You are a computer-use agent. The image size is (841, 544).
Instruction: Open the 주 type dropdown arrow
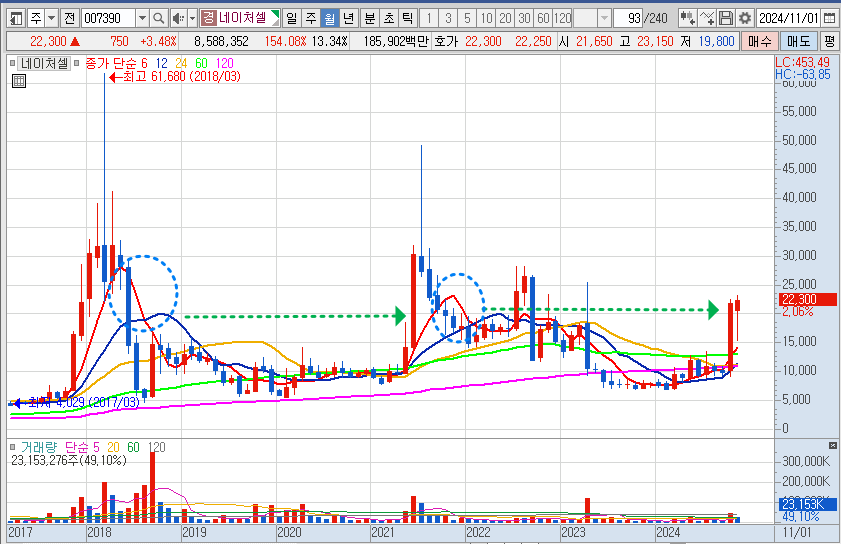pyautogui.click(x=51, y=19)
